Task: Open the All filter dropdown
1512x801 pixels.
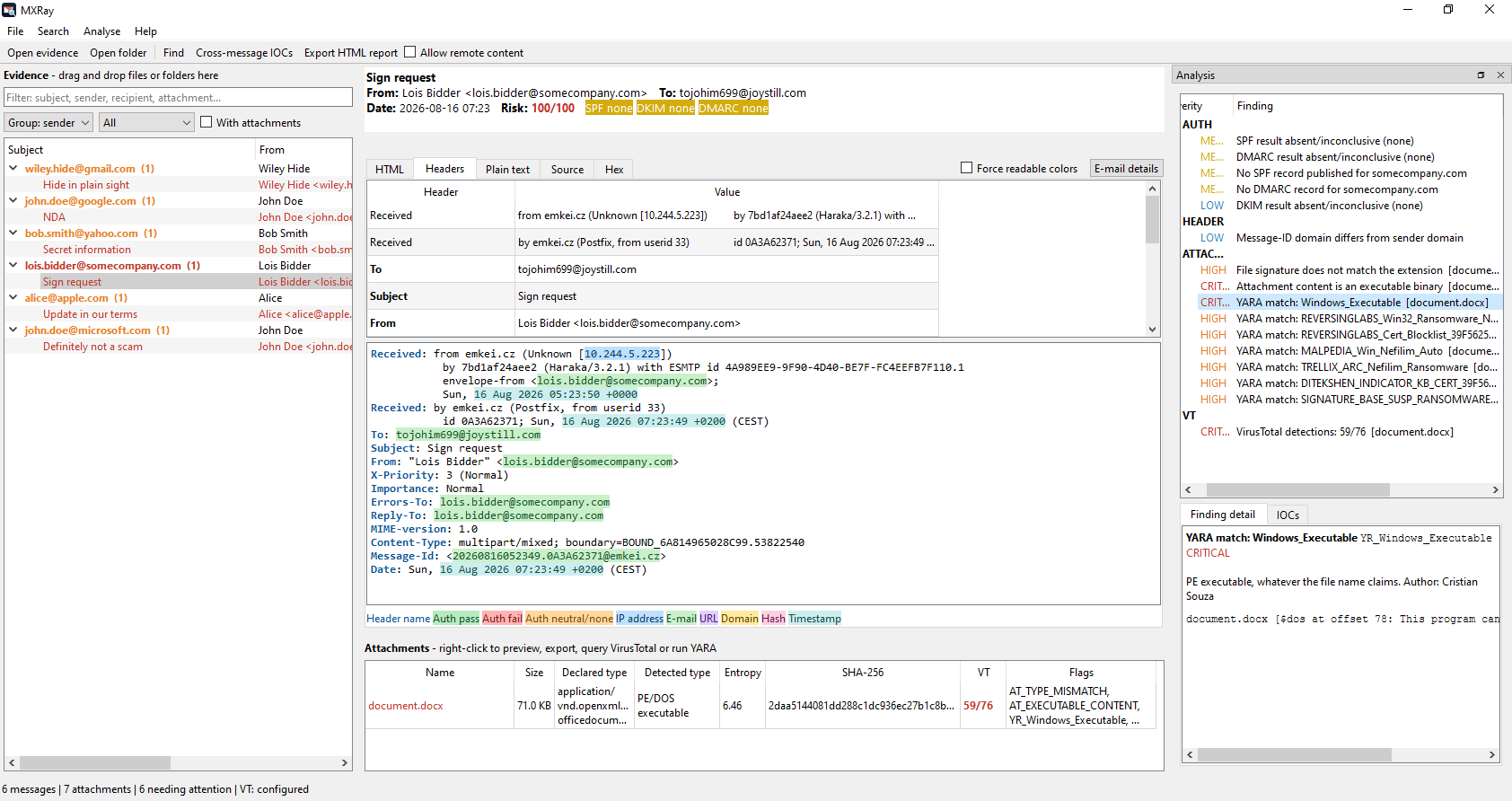Action: tap(147, 123)
